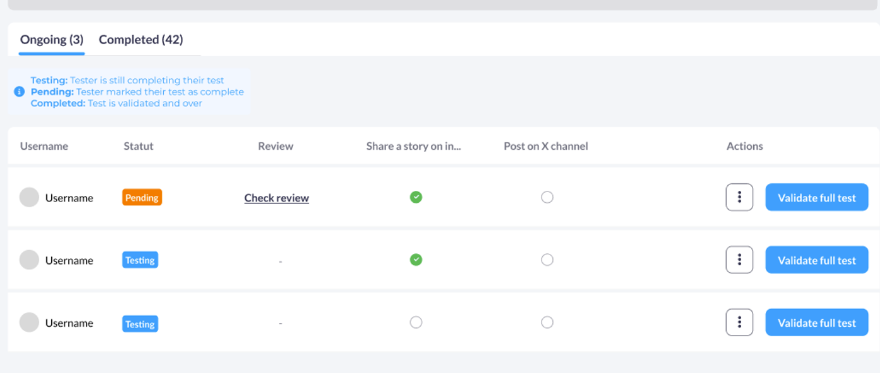Mark X channel post in the Pending row
Viewport: 880px width, 373px height.
pos(547,197)
